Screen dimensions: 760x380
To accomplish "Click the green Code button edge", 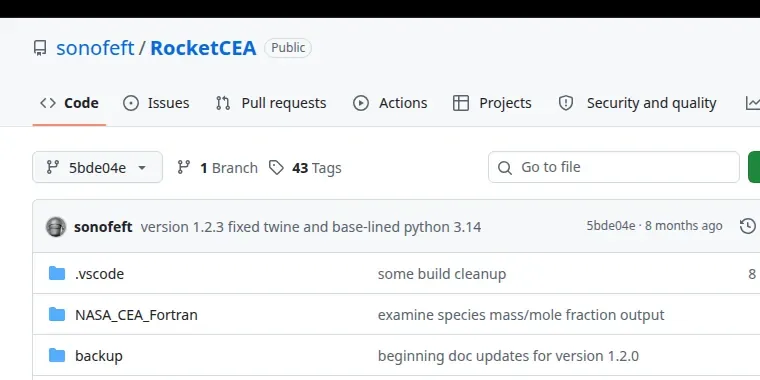I will tap(754, 167).
